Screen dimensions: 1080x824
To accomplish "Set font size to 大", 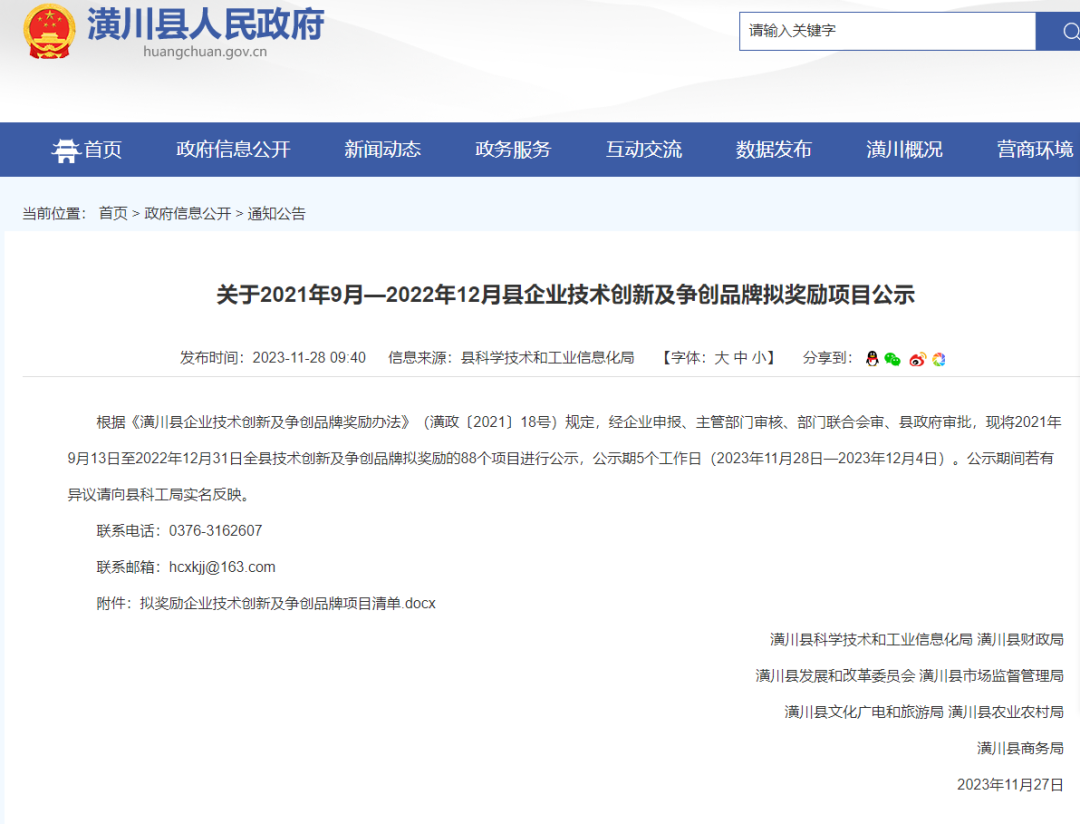I will pyautogui.click(x=721, y=358).
